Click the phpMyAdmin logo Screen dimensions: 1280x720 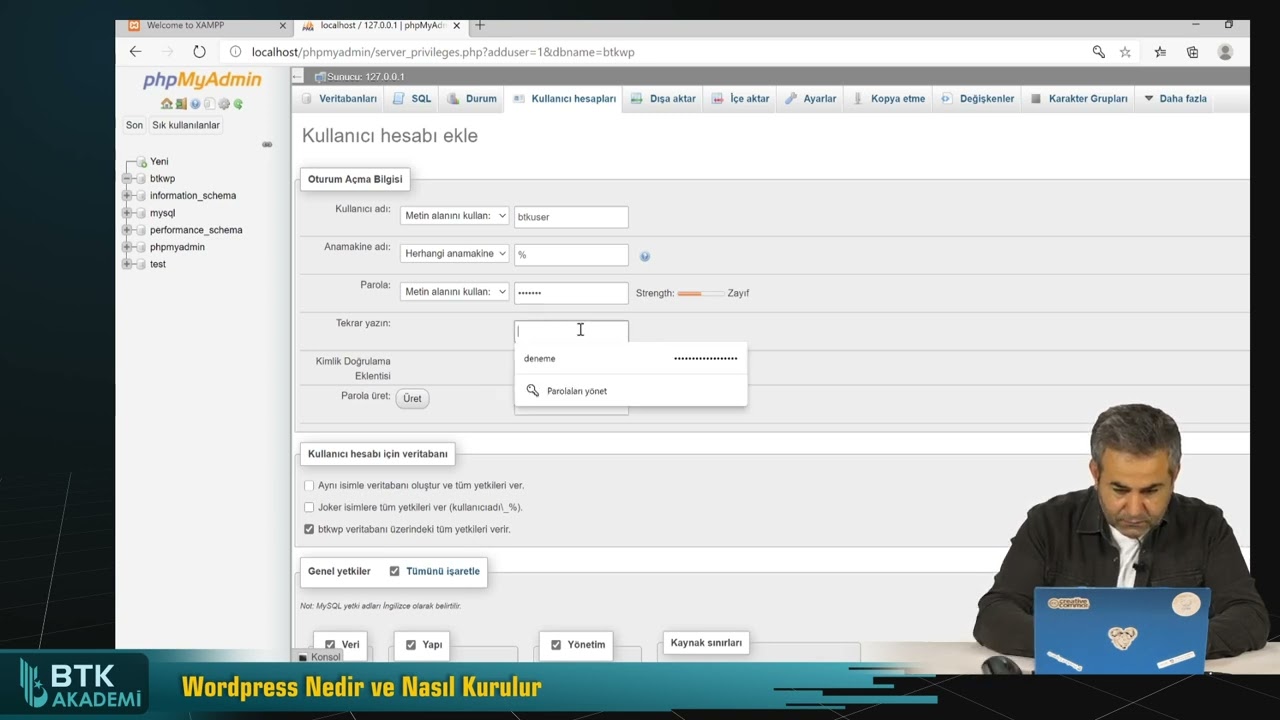(x=202, y=81)
